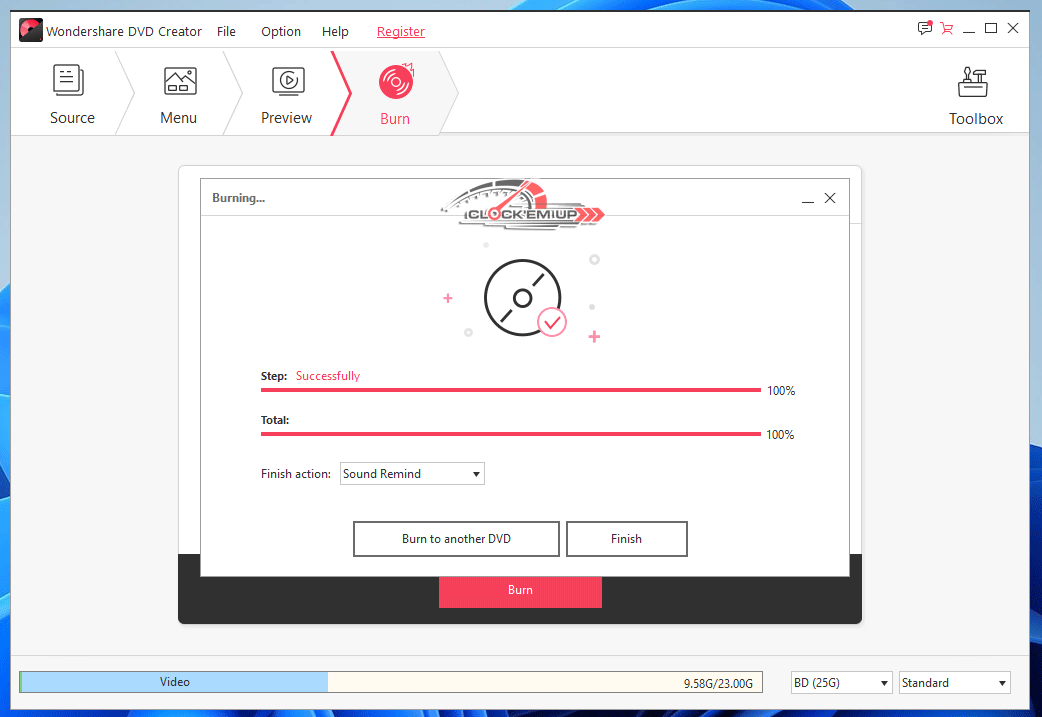Close the Burning dialog
The width and height of the screenshot is (1042, 717).
pos(830,198)
